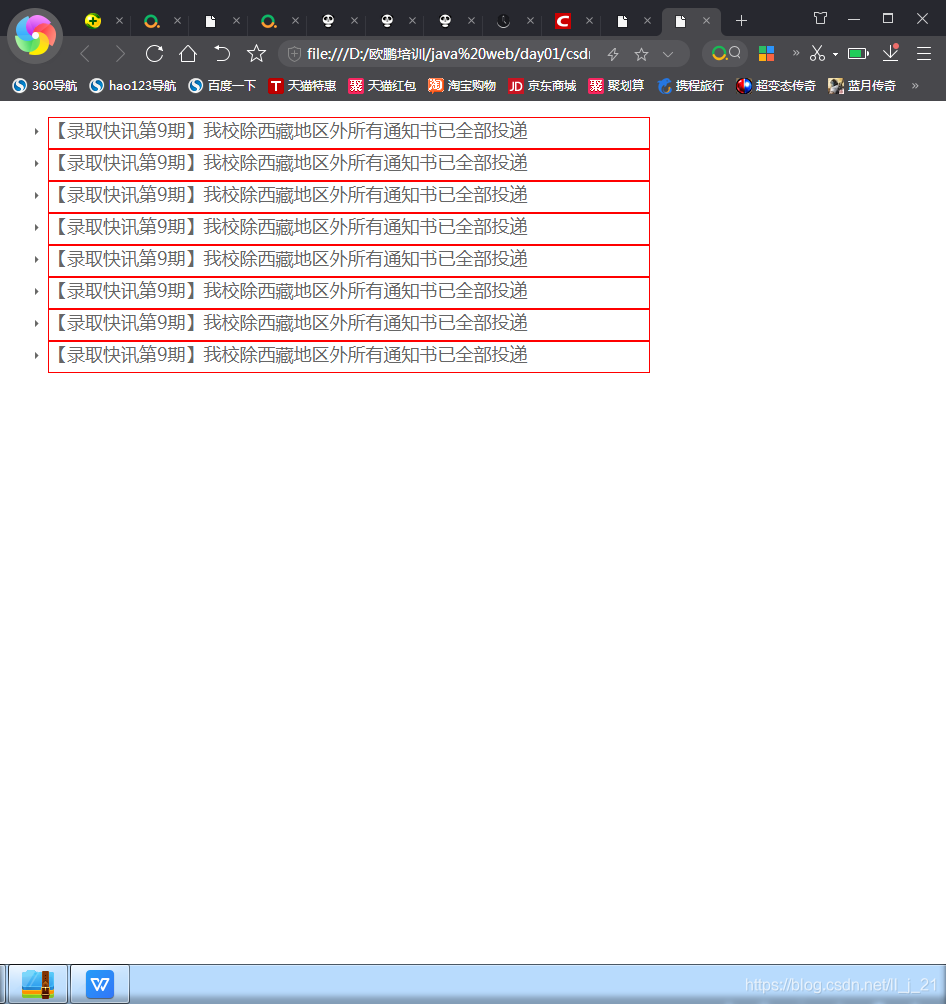Show more toolbar extensions chevron
The image size is (946, 1004).
coord(795,53)
